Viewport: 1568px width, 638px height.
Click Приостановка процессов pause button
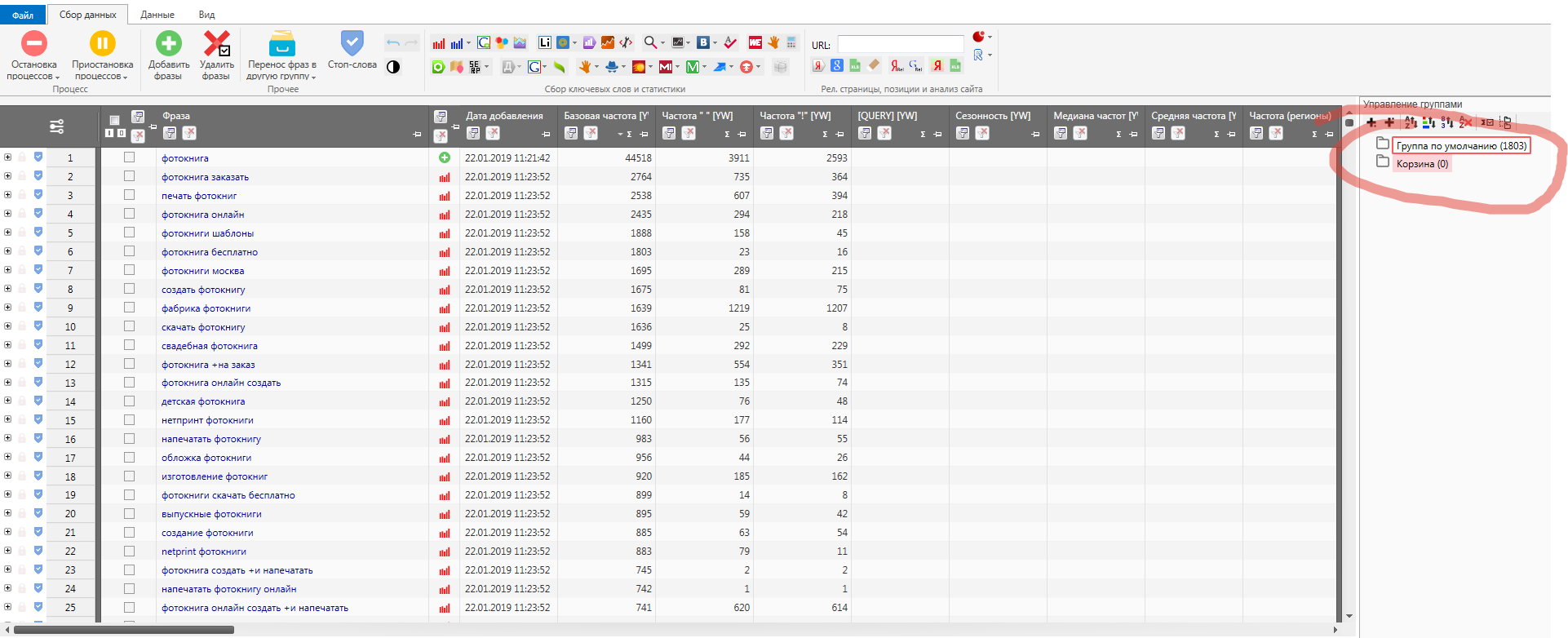102,43
